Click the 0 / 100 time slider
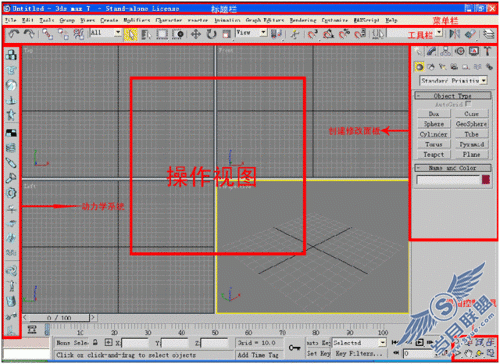 point(59,318)
